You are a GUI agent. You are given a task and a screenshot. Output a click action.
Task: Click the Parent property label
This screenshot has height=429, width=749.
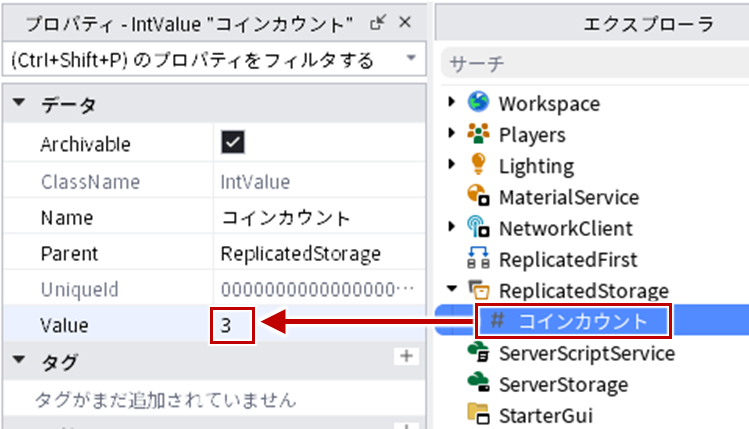click(69, 254)
